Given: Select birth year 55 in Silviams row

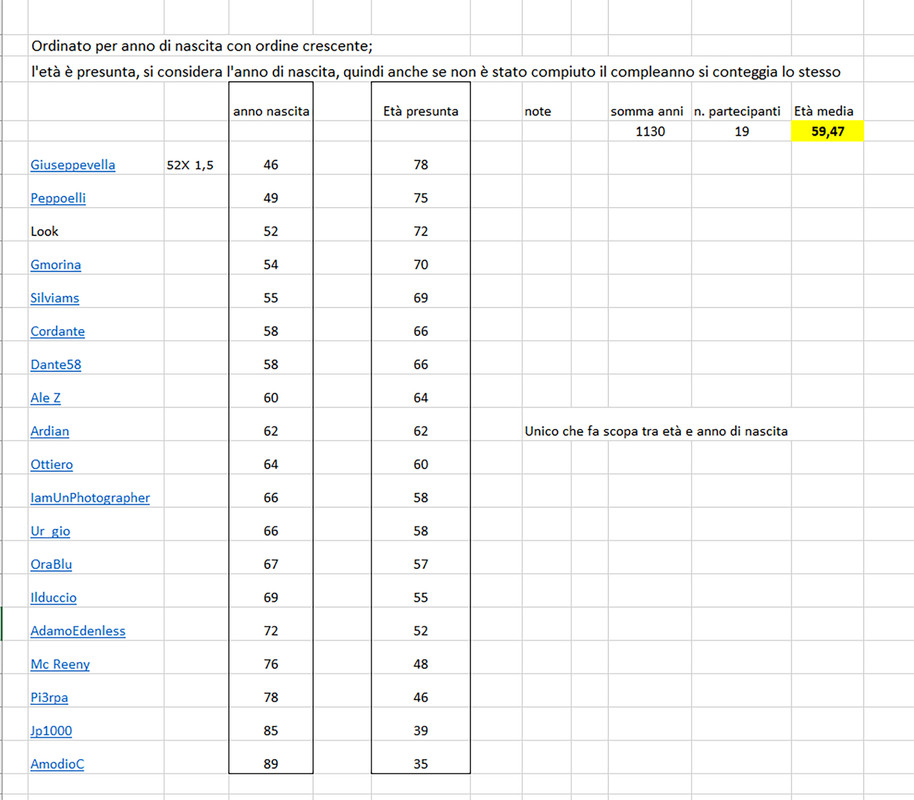Looking at the screenshot, I should pos(270,298).
